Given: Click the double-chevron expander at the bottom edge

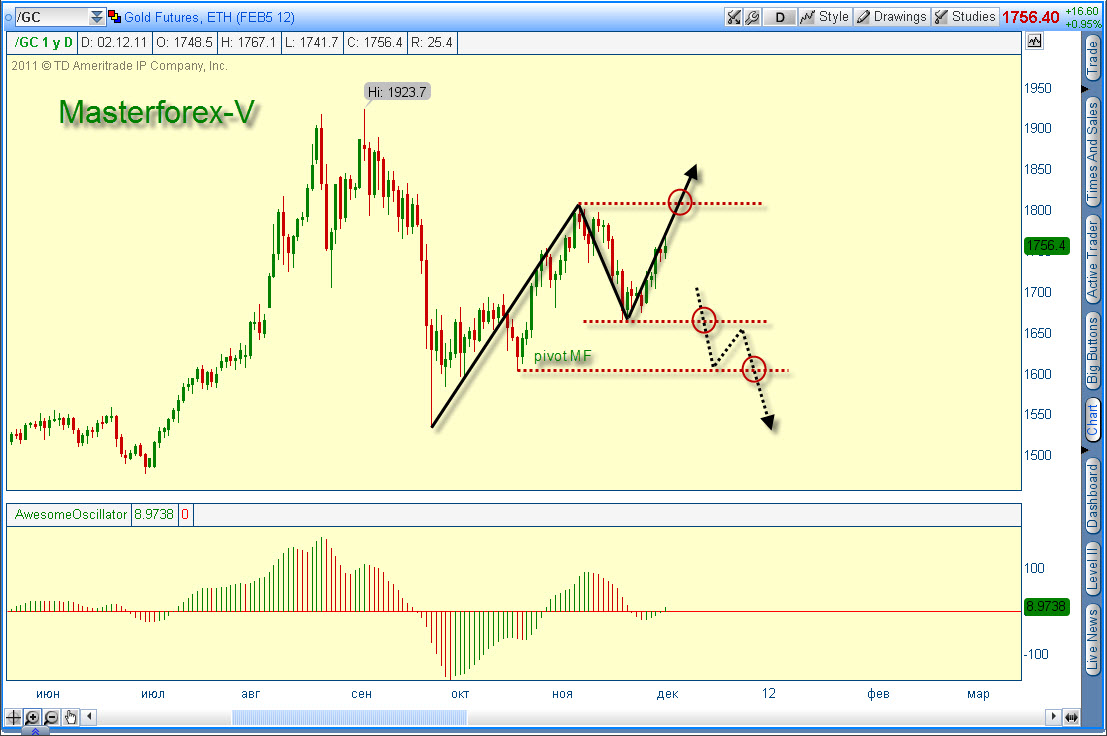Looking at the screenshot, I should click(x=35, y=731).
